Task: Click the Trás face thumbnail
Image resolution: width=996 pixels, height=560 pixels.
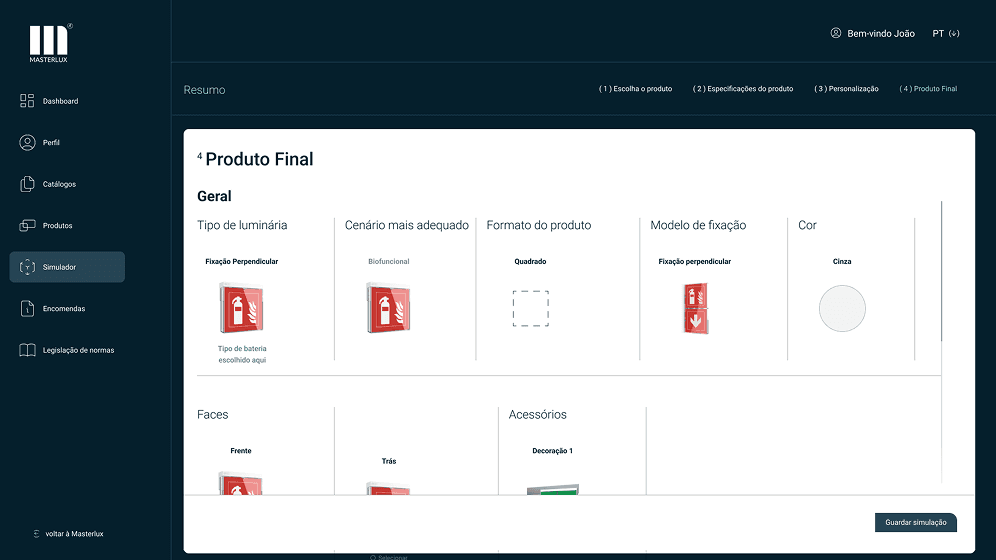Action: click(x=388, y=488)
